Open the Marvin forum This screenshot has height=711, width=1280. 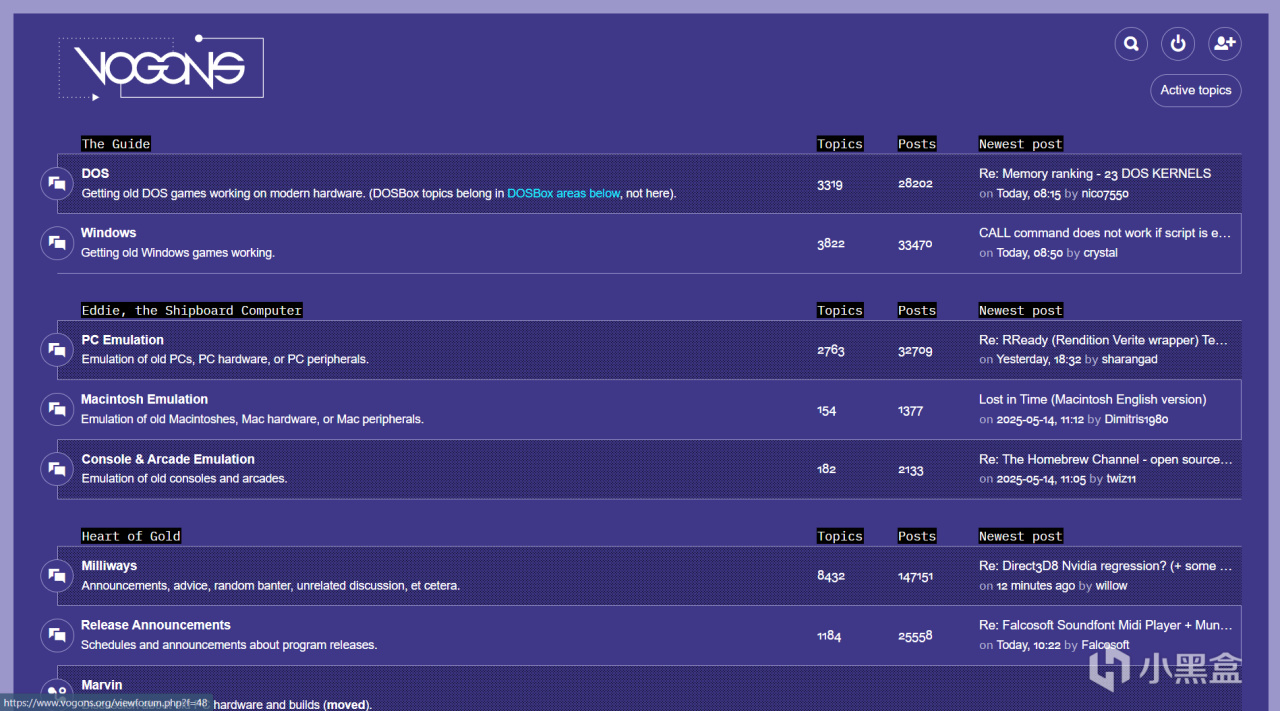pos(102,685)
